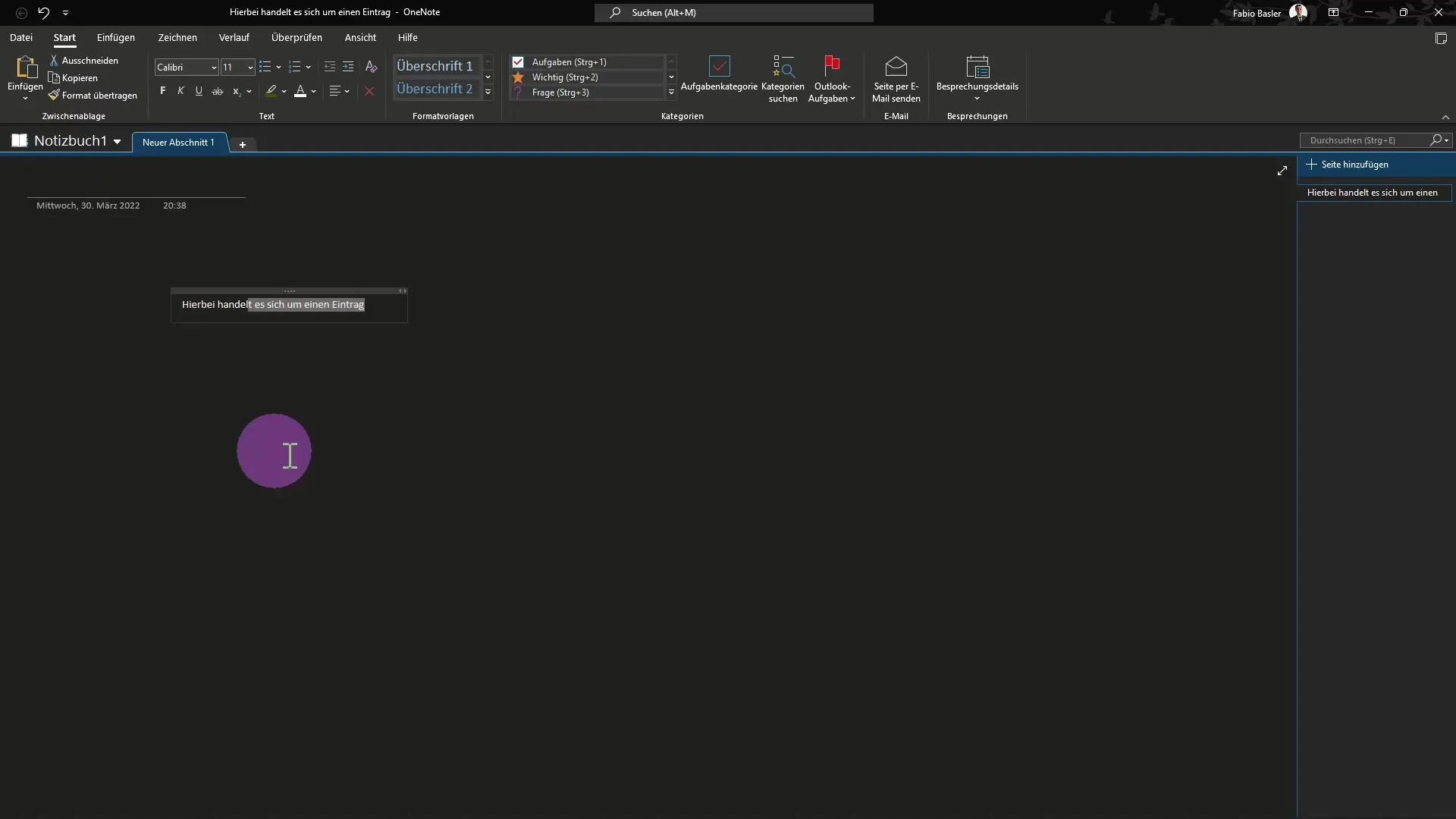Switch to the Ansicht ribbon tab
This screenshot has height=819, width=1456.
[x=360, y=37]
